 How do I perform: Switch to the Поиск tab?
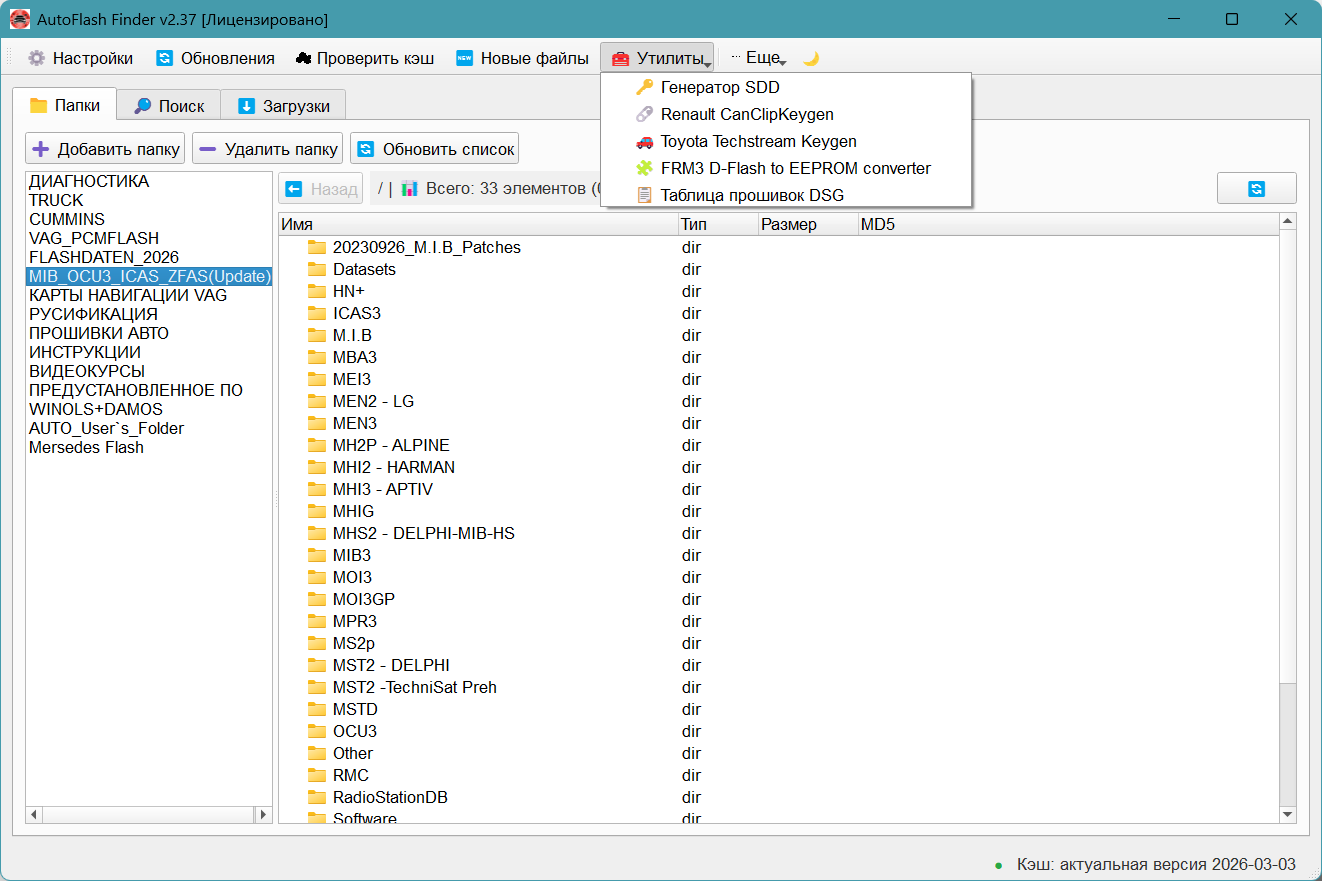169,105
